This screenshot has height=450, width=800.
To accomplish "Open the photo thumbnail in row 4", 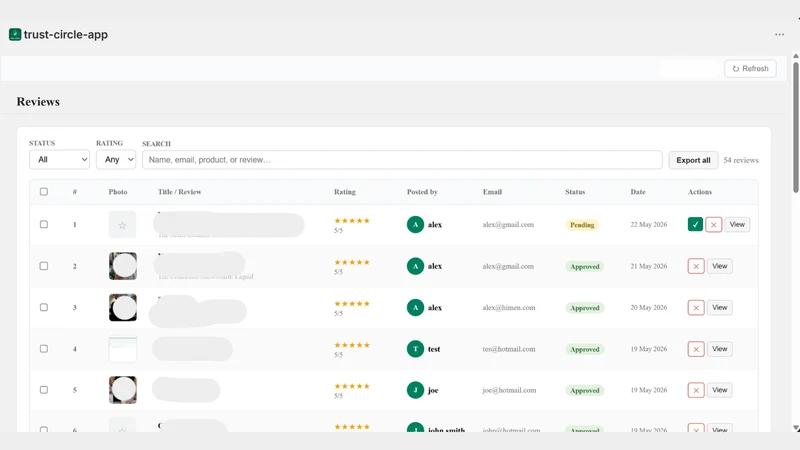I will pos(122,348).
